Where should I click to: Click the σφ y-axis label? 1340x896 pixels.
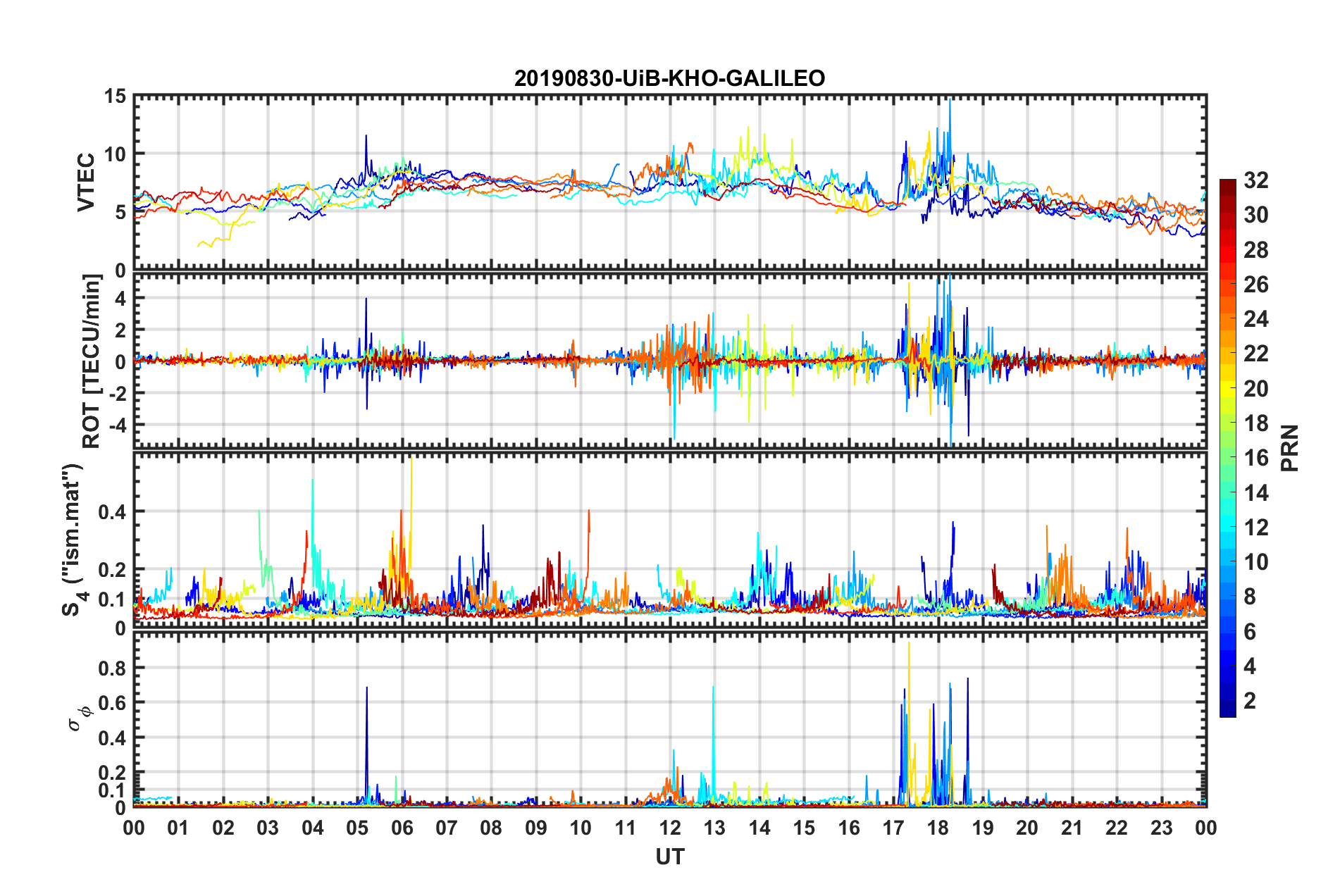tap(80, 718)
